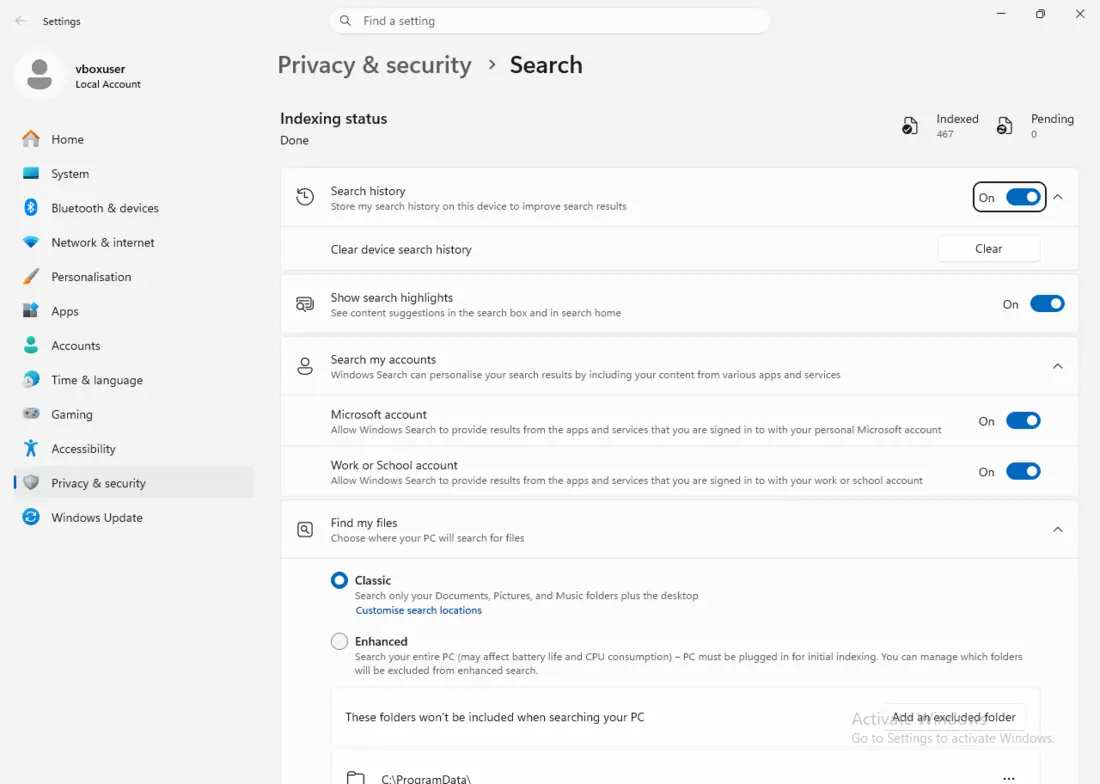1100x784 pixels.
Task: Open Accounts settings page
Action: tap(133, 345)
